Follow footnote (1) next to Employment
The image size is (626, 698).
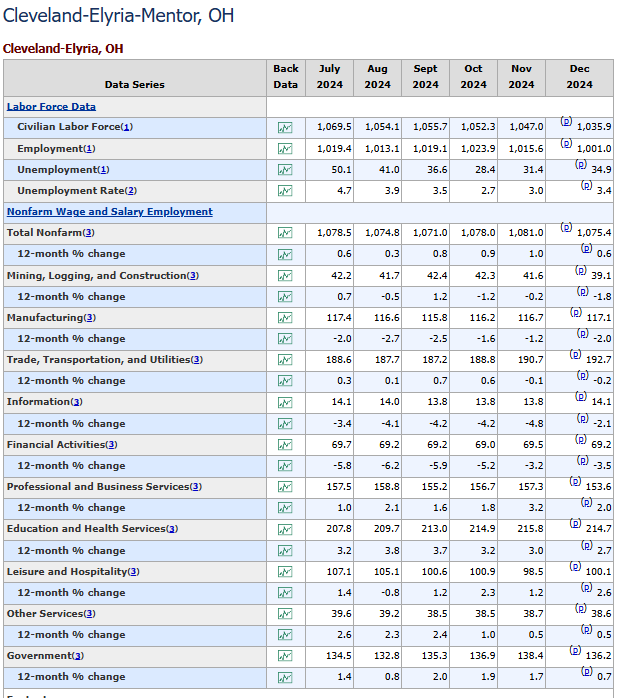tap(89, 149)
